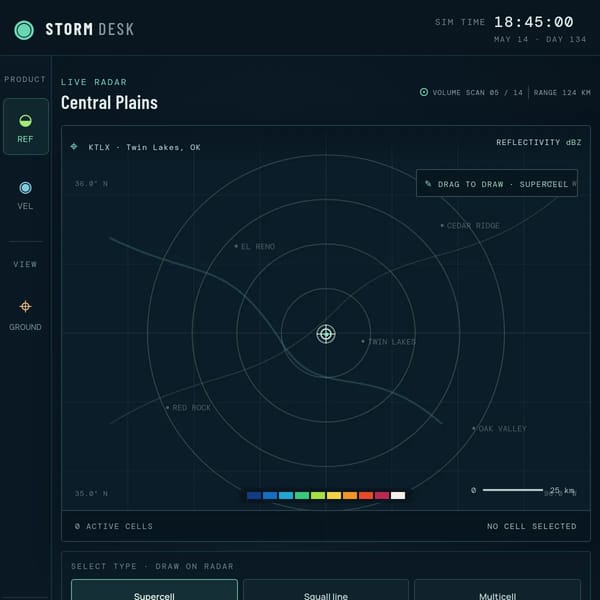
Task: Select the Multicell storm type
Action: pyautogui.click(x=497, y=590)
